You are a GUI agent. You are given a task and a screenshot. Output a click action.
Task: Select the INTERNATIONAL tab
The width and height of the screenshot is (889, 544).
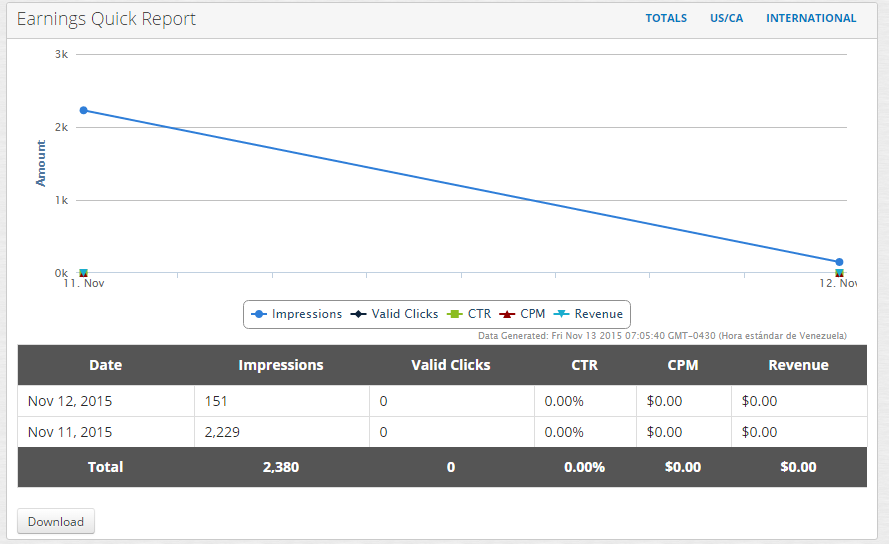(811, 18)
